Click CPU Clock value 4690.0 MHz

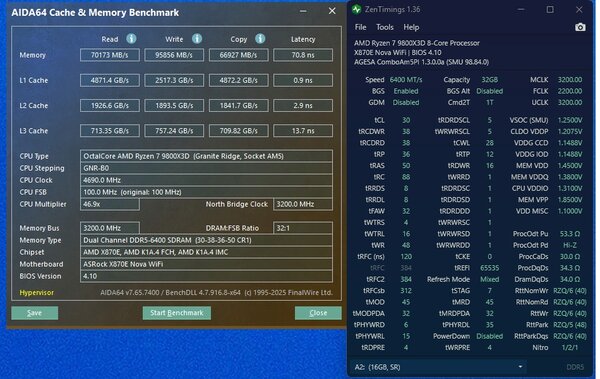point(206,180)
